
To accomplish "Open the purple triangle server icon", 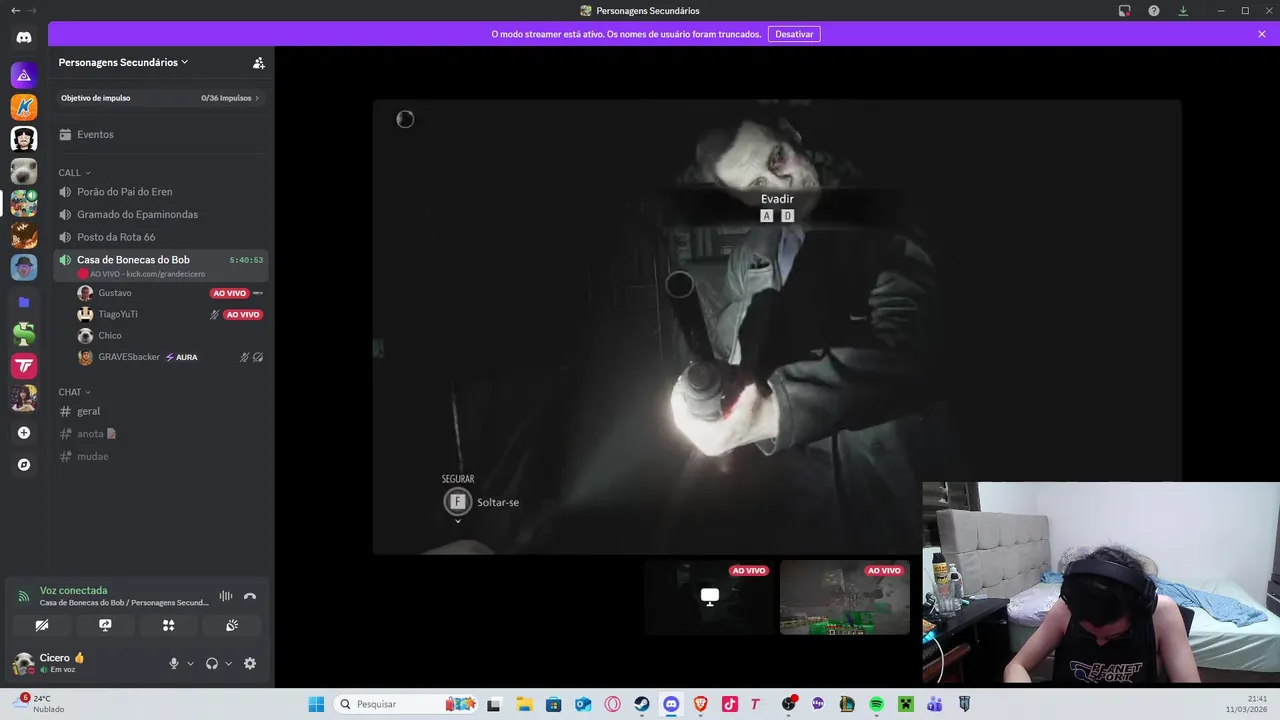I will (x=24, y=75).
